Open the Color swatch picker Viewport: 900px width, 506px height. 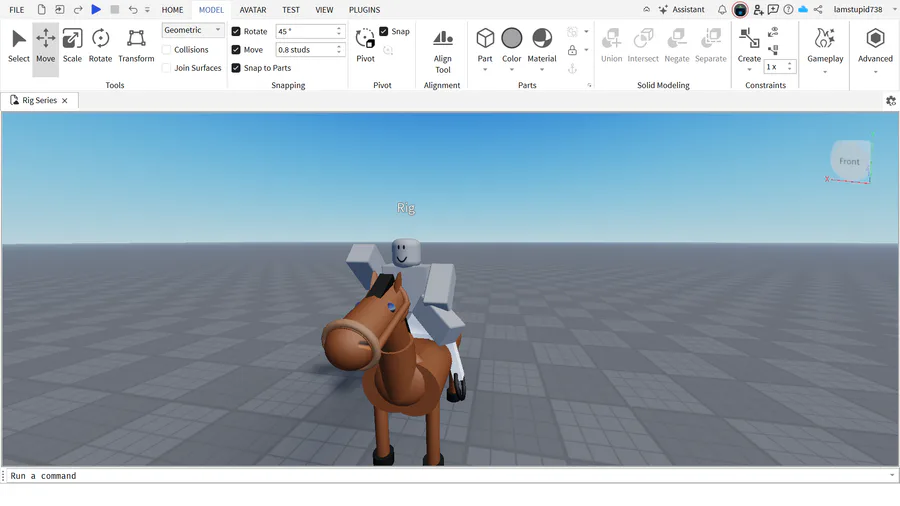[511, 38]
